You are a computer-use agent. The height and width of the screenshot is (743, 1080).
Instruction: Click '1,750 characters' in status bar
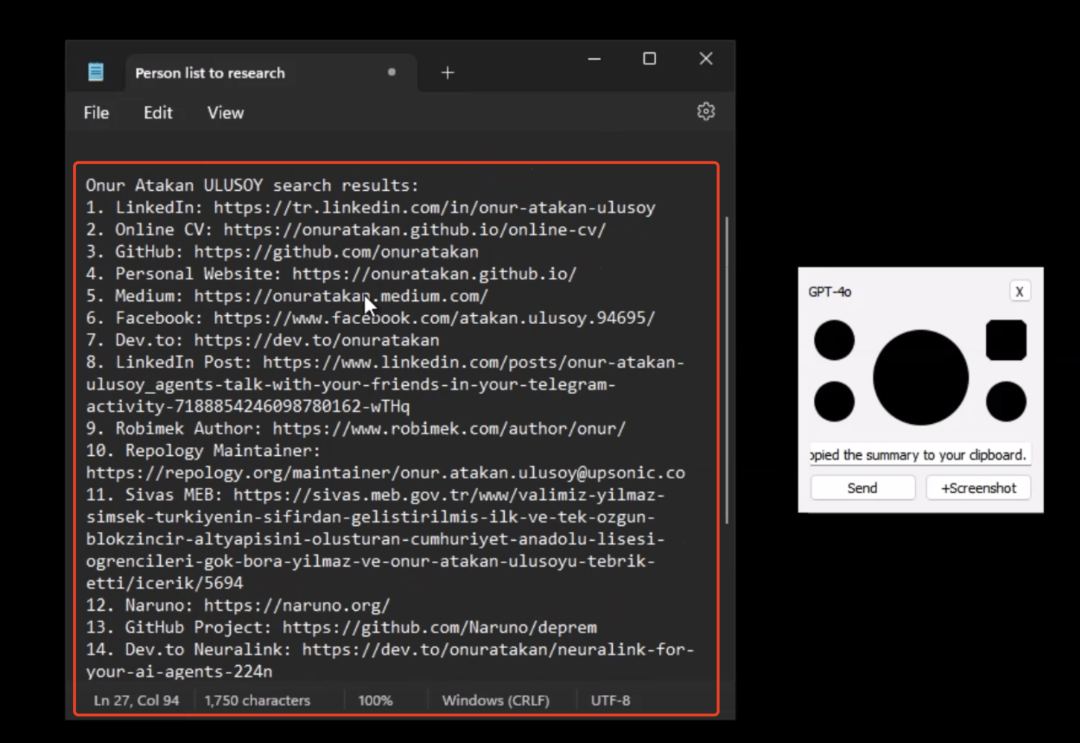point(257,700)
